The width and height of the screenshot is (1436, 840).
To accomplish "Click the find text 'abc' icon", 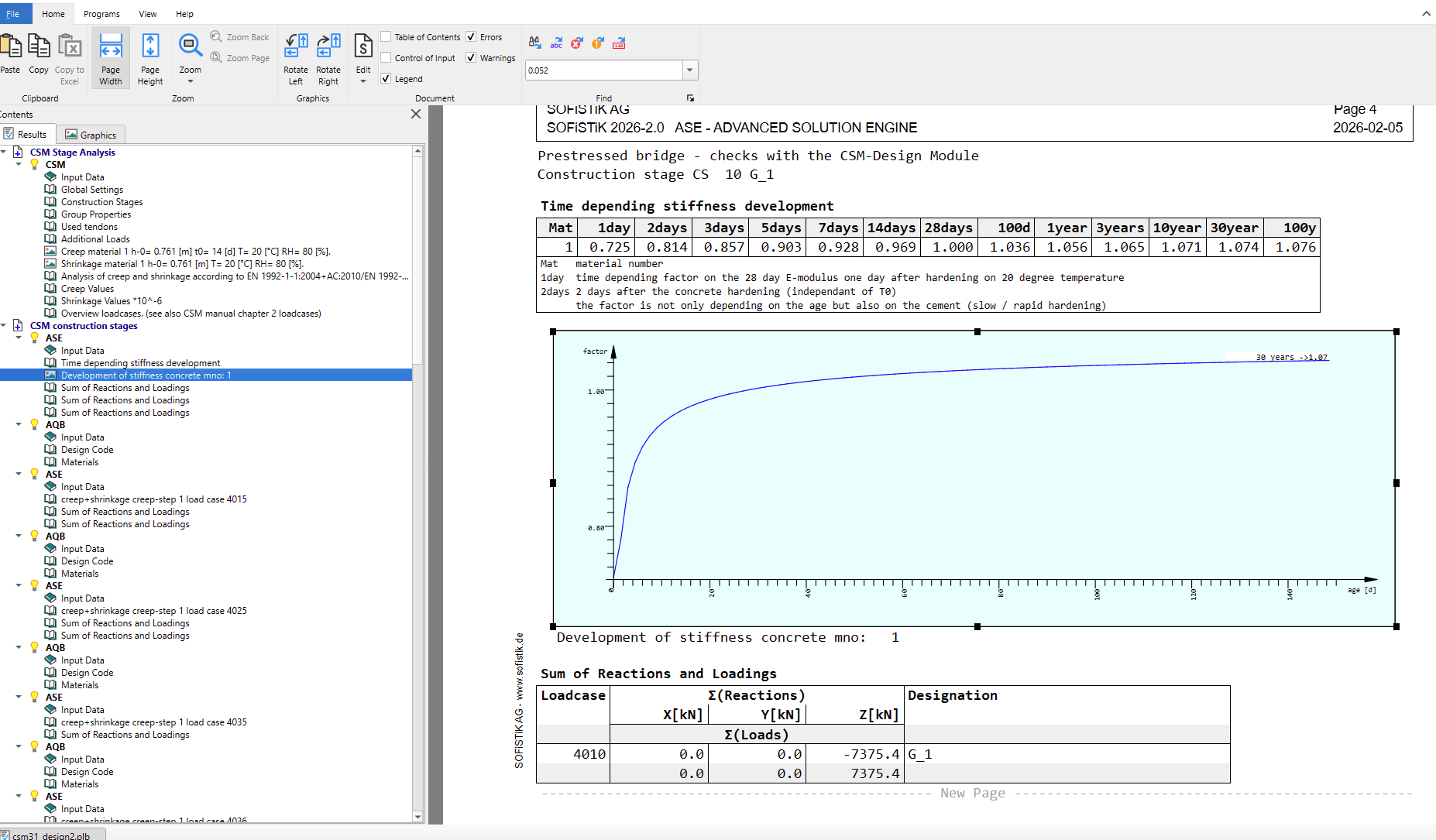I will point(556,43).
